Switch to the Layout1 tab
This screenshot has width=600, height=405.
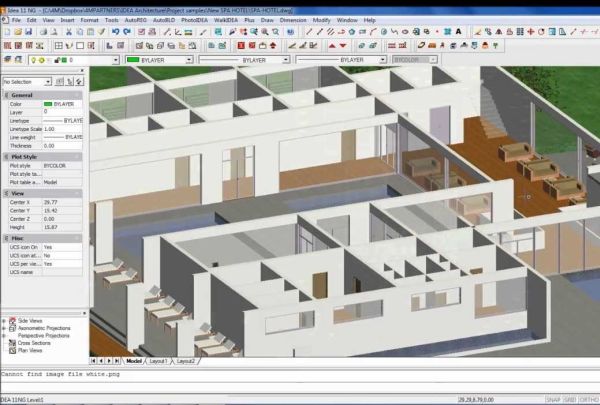tap(158, 360)
